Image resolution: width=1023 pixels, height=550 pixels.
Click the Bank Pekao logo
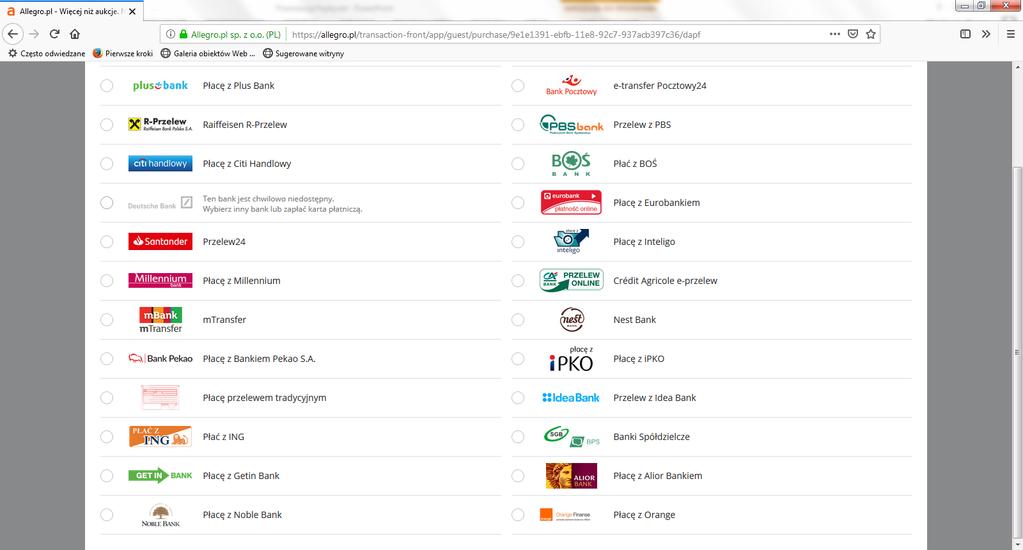tap(160, 358)
